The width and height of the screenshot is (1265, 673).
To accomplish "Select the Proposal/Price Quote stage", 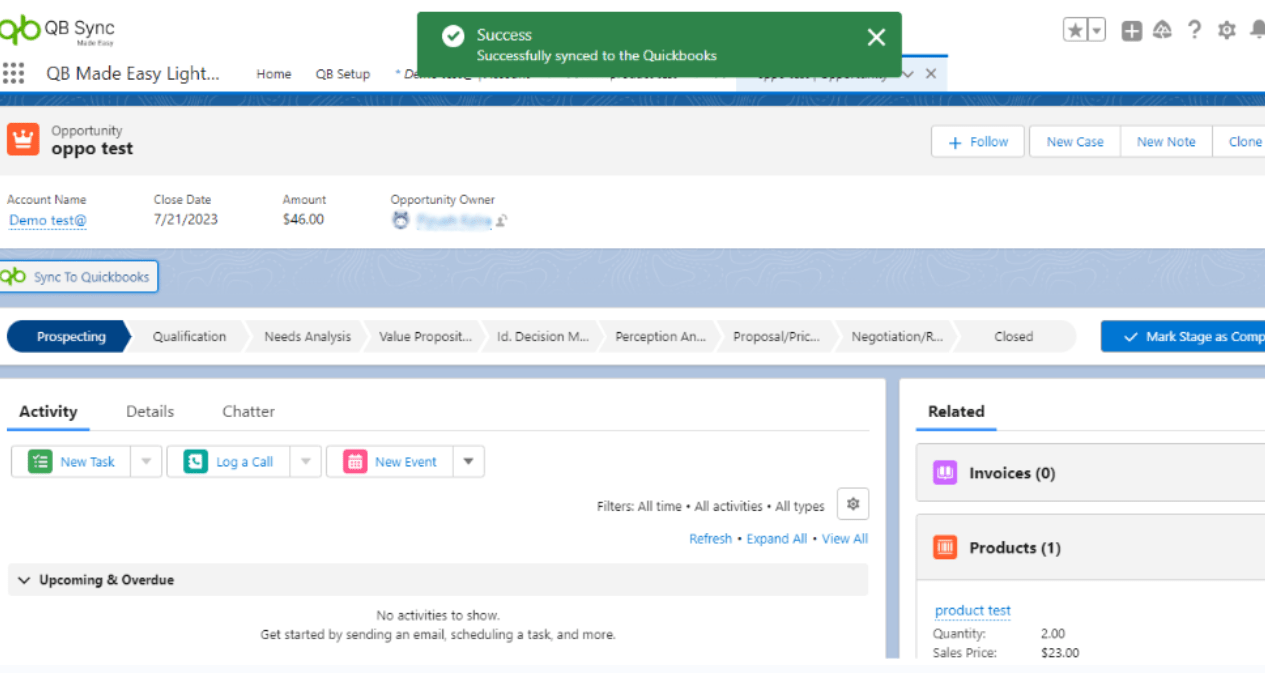I will 777,337.
